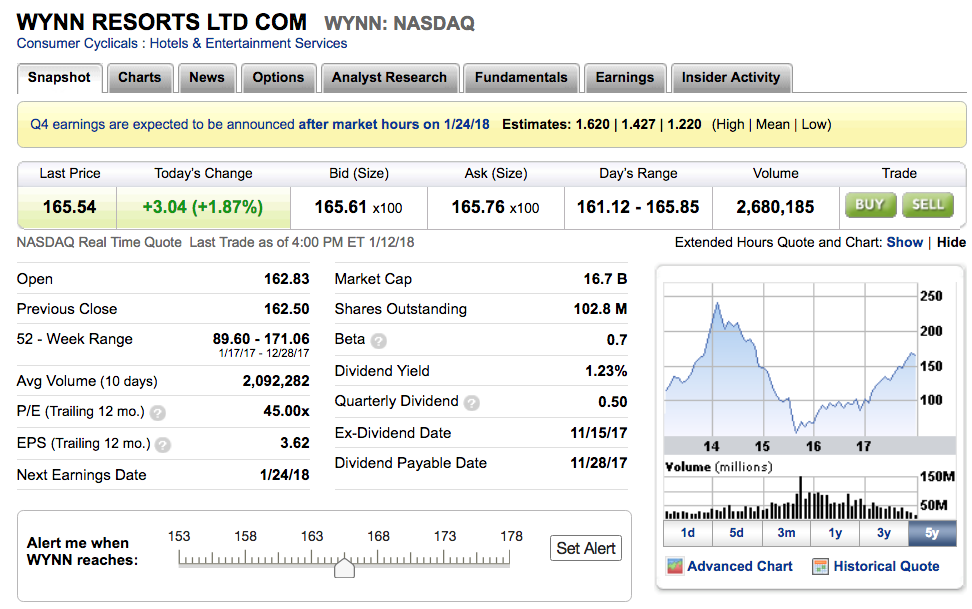Click the Quarterly Dividend help icon
This screenshot has width=972, height=609.
[472, 403]
